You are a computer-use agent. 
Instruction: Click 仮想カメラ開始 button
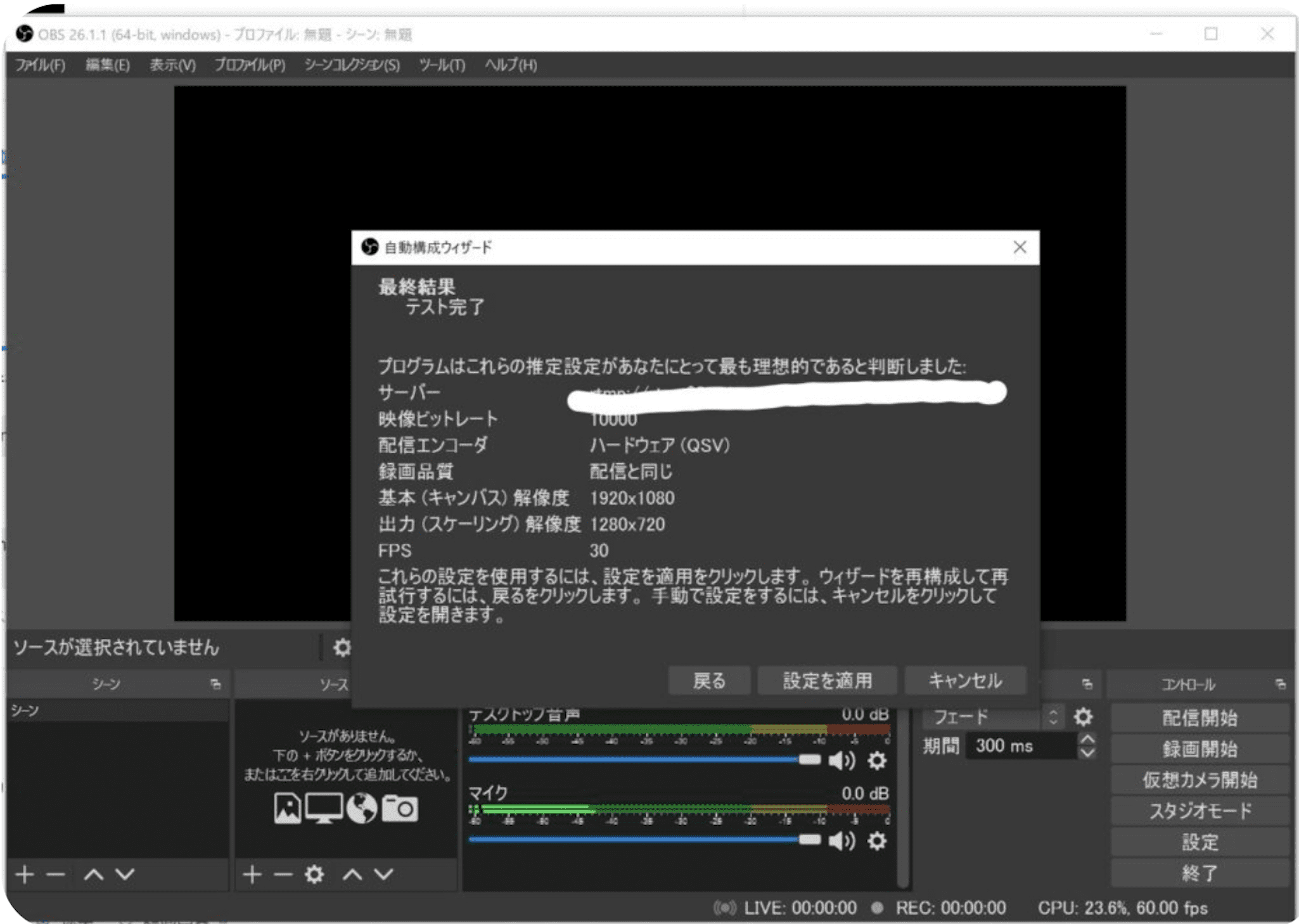[1200, 780]
